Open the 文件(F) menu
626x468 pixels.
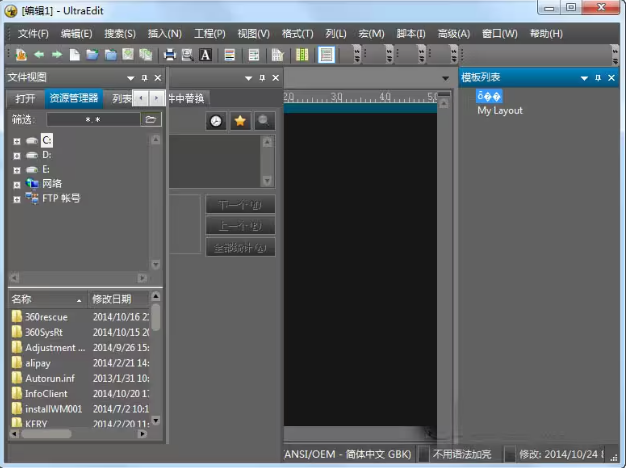tap(32, 33)
